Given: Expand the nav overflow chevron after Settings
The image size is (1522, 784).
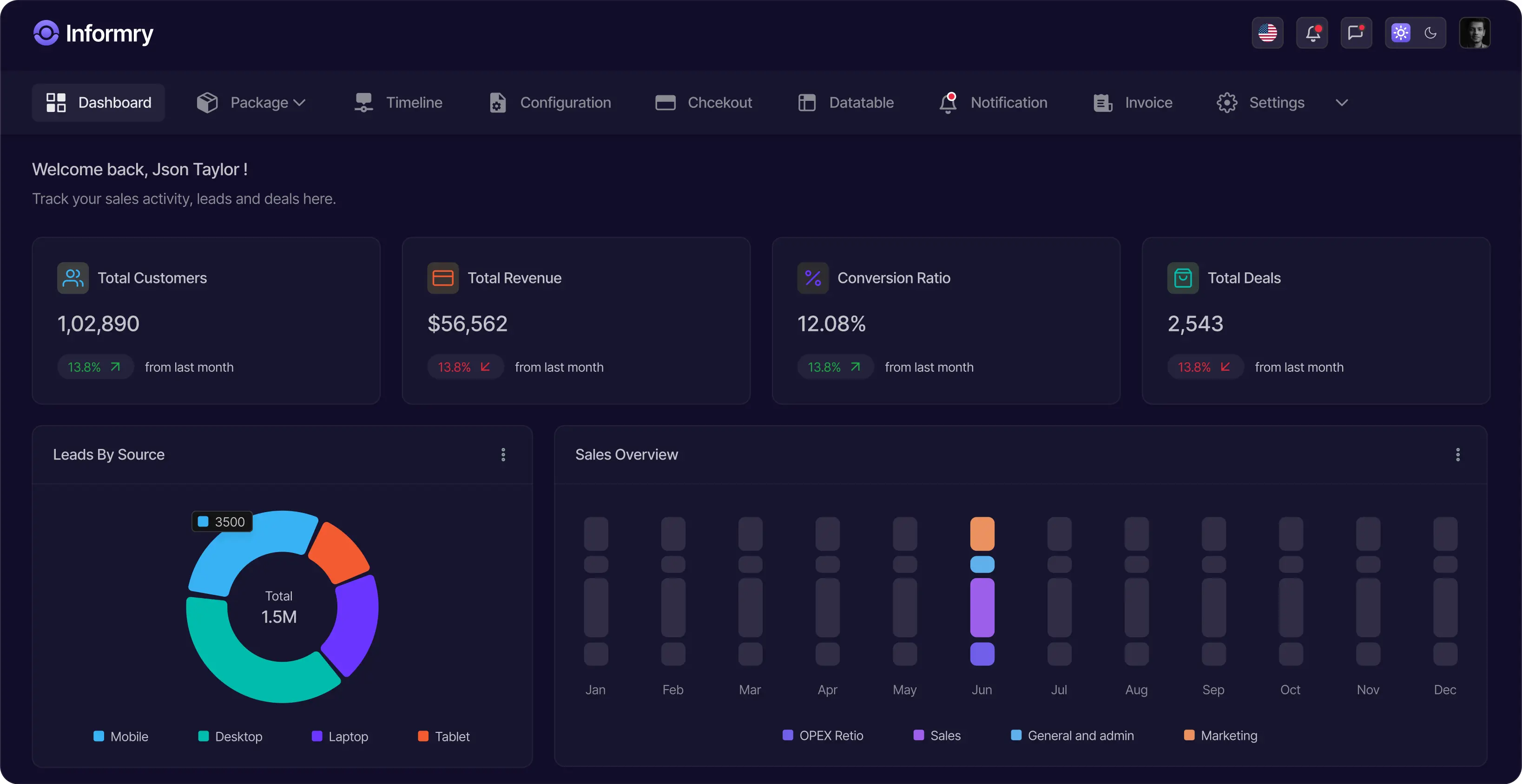Looking at the screenshot, I should [1342, 103].
